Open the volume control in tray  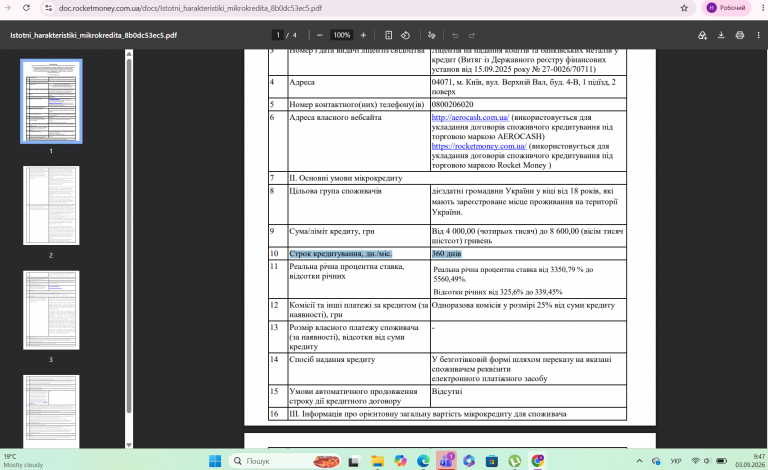click(x=707, y=461)
